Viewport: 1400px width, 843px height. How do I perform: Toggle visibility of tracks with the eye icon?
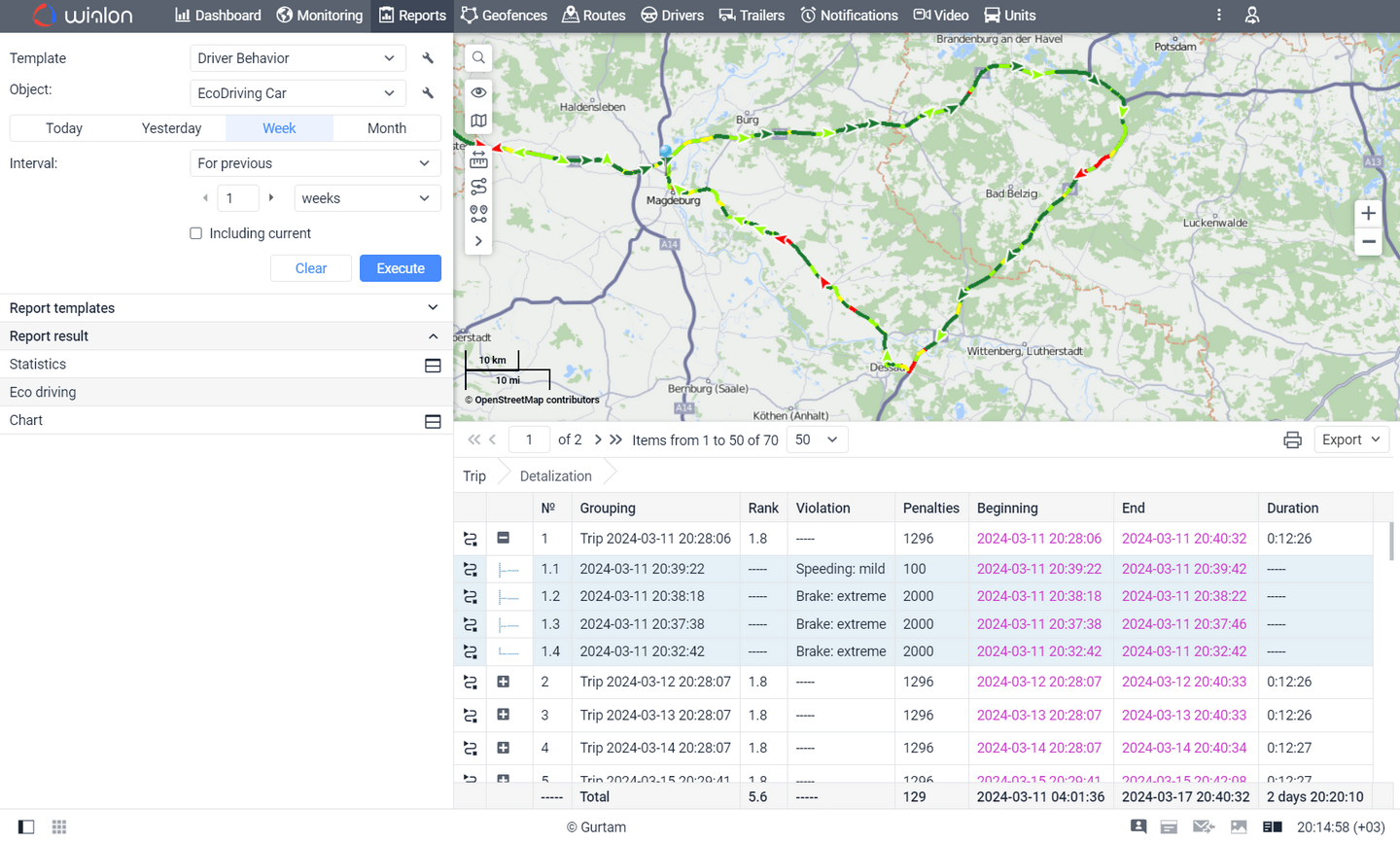click(x=478, y=91)
